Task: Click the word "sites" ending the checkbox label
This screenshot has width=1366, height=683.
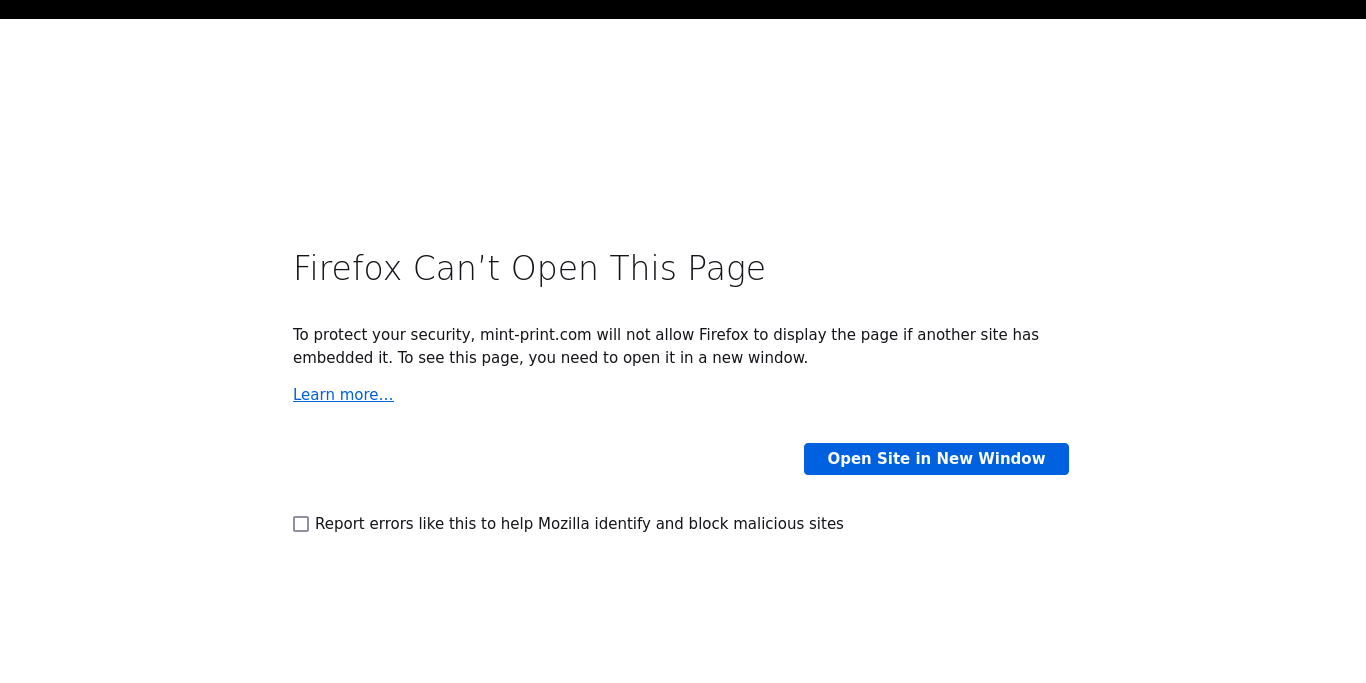Action: click(825, 524)
